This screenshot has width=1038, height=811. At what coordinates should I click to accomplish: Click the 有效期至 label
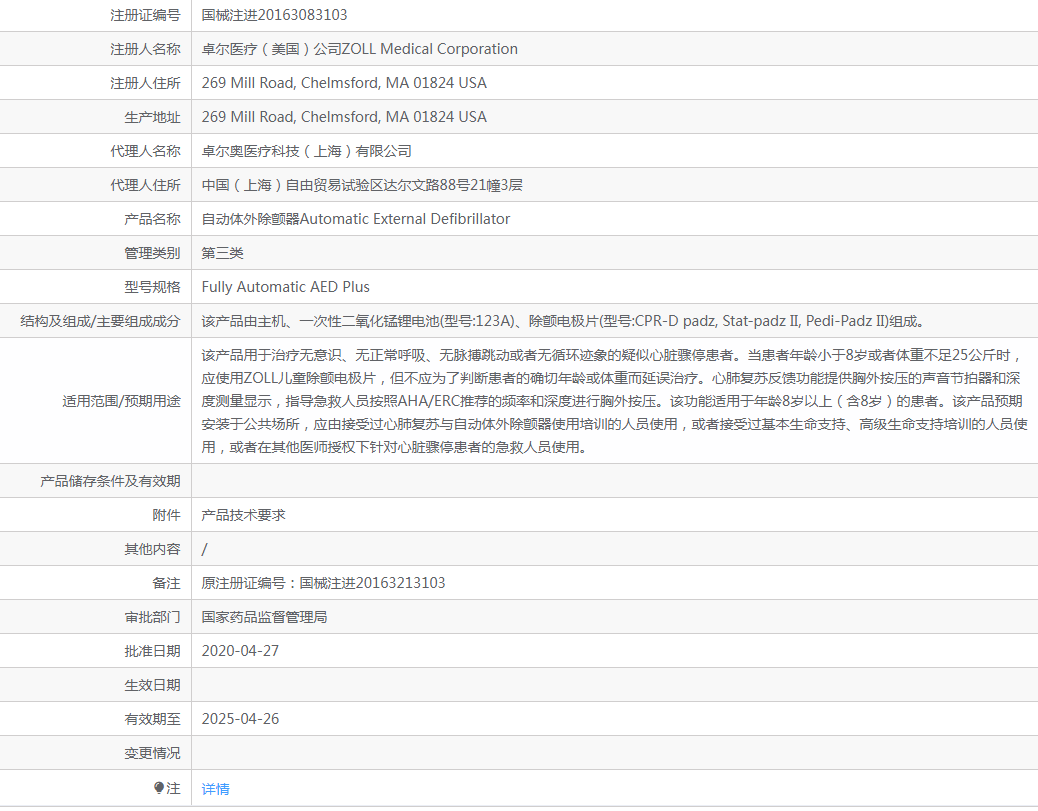pos(152,719)
